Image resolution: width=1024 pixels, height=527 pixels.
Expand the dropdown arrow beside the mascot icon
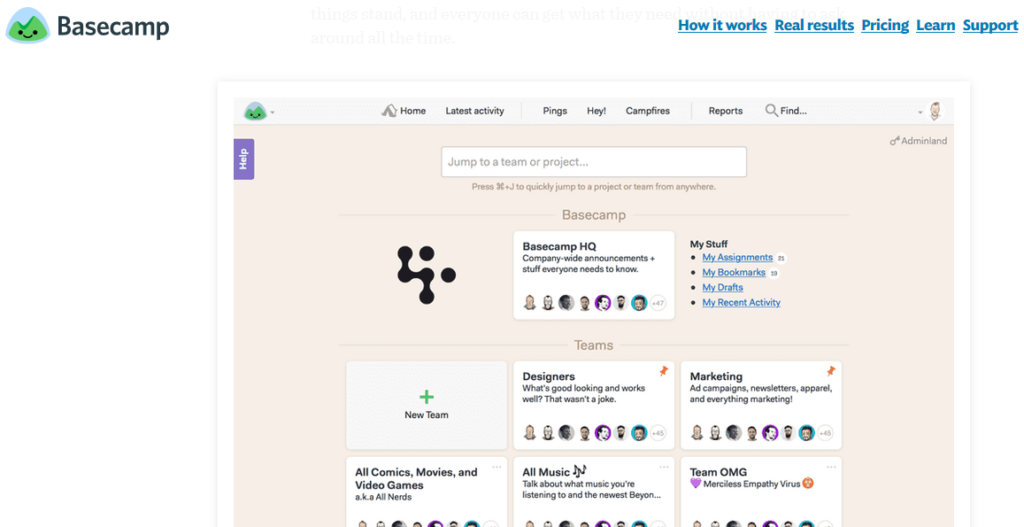[x=272, y=113]
